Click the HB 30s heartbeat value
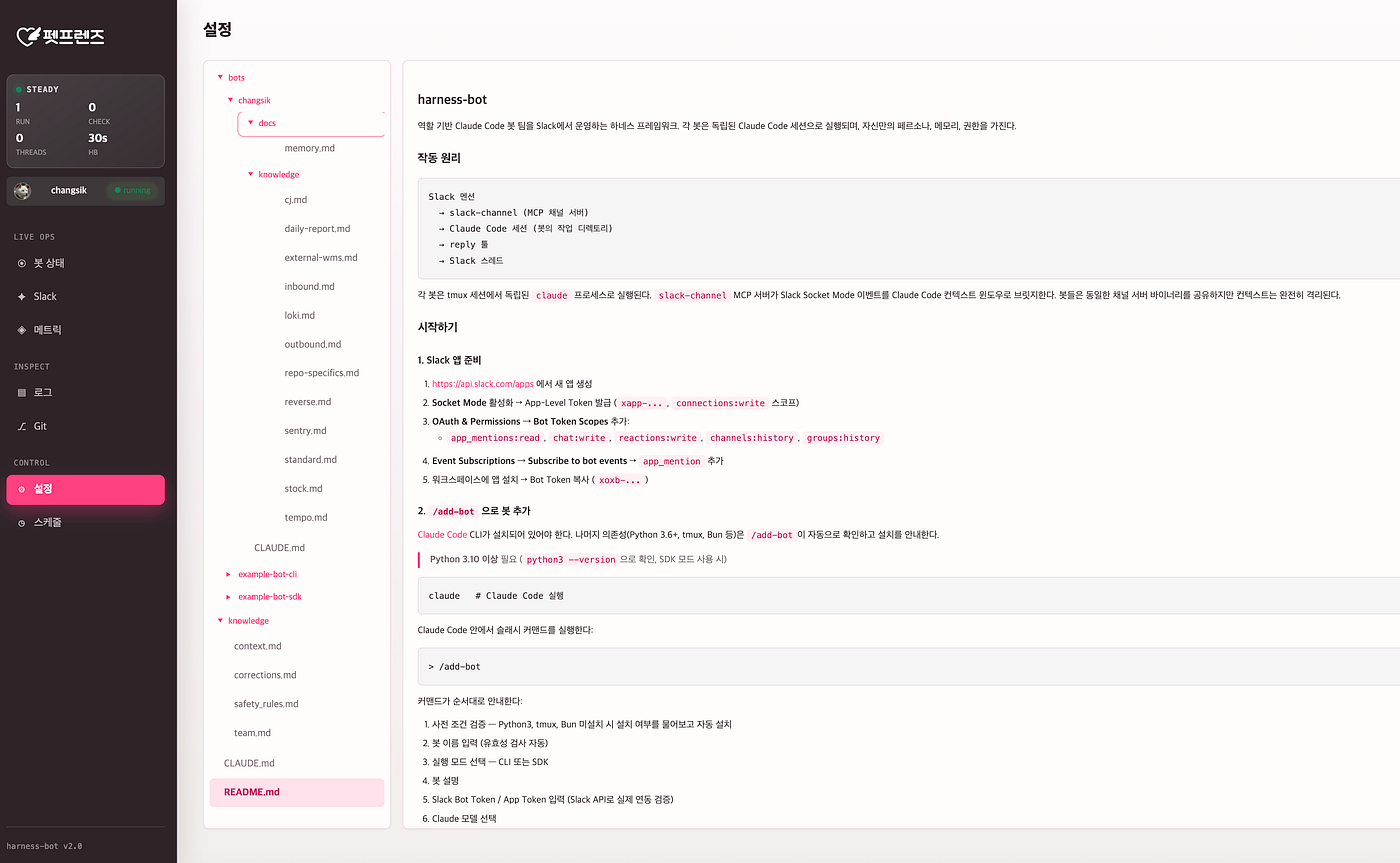The width and height of the screenshot is (1400, 863). (x=98, y=138)
